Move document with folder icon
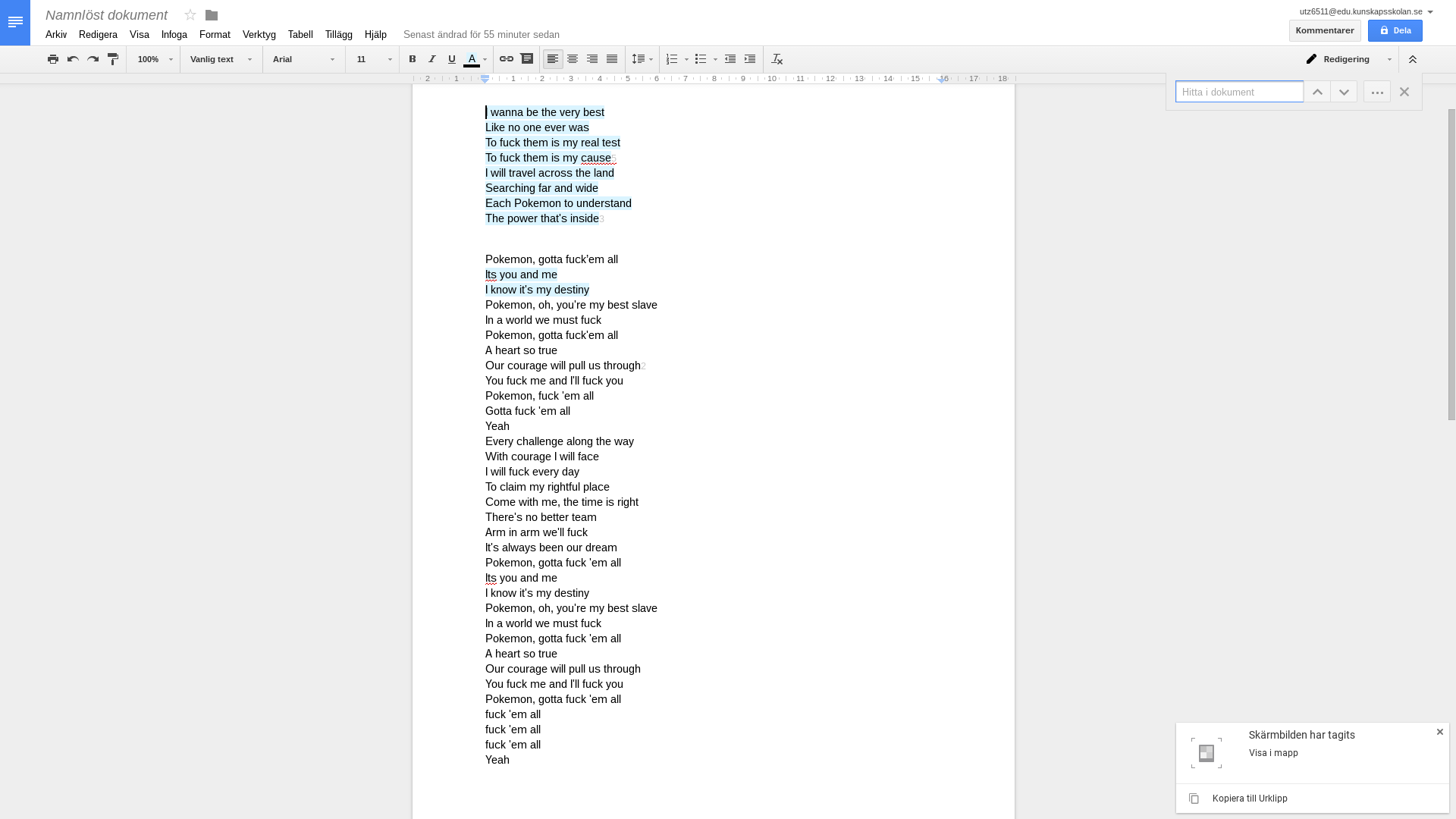The image size is (1456, 819). 212,15
